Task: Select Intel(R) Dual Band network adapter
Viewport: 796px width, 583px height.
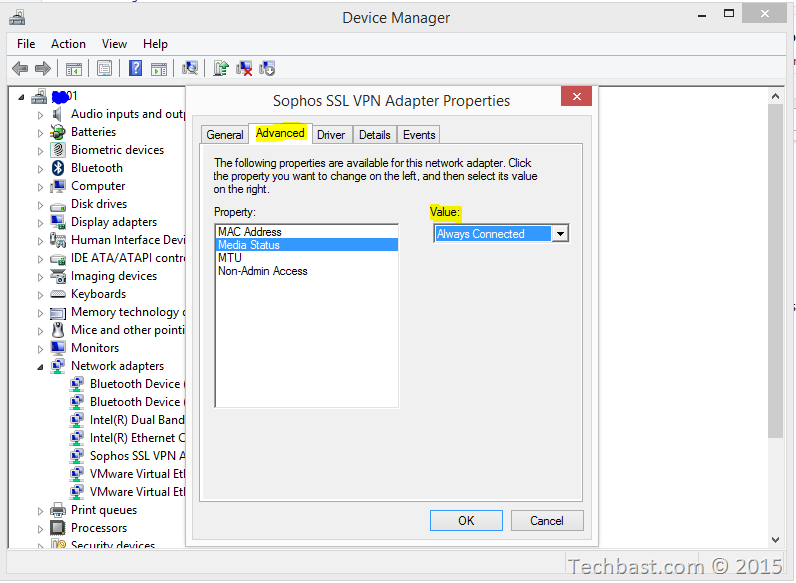Action: 137,420
